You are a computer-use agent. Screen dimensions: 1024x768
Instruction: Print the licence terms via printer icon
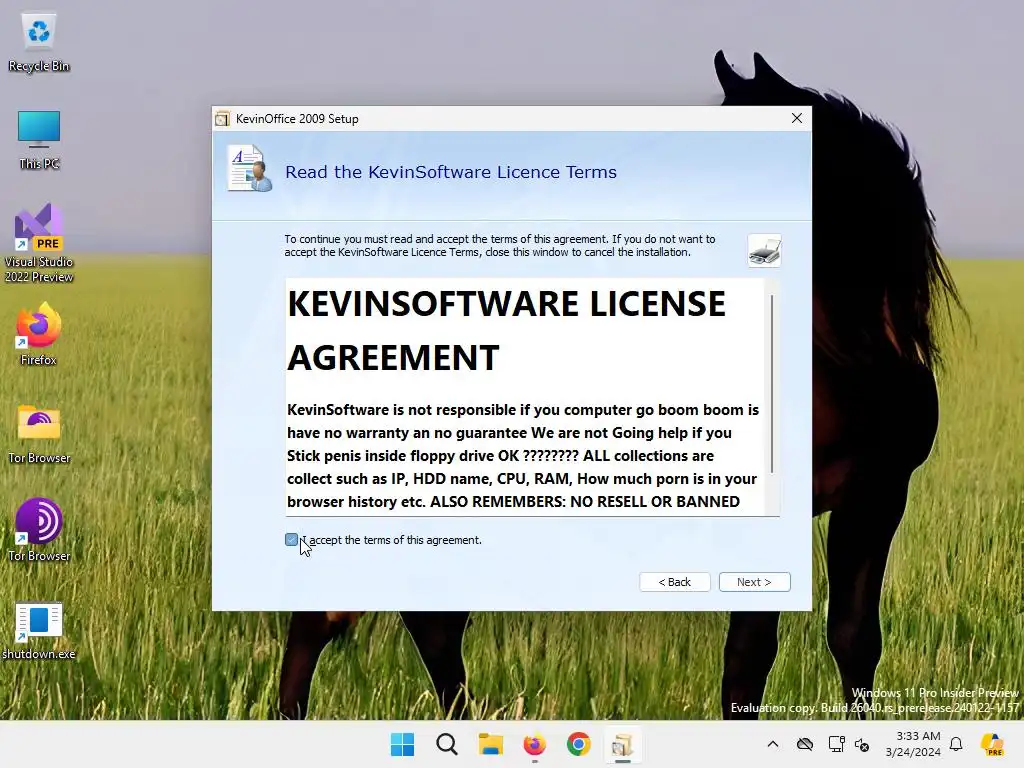[764, 250]
